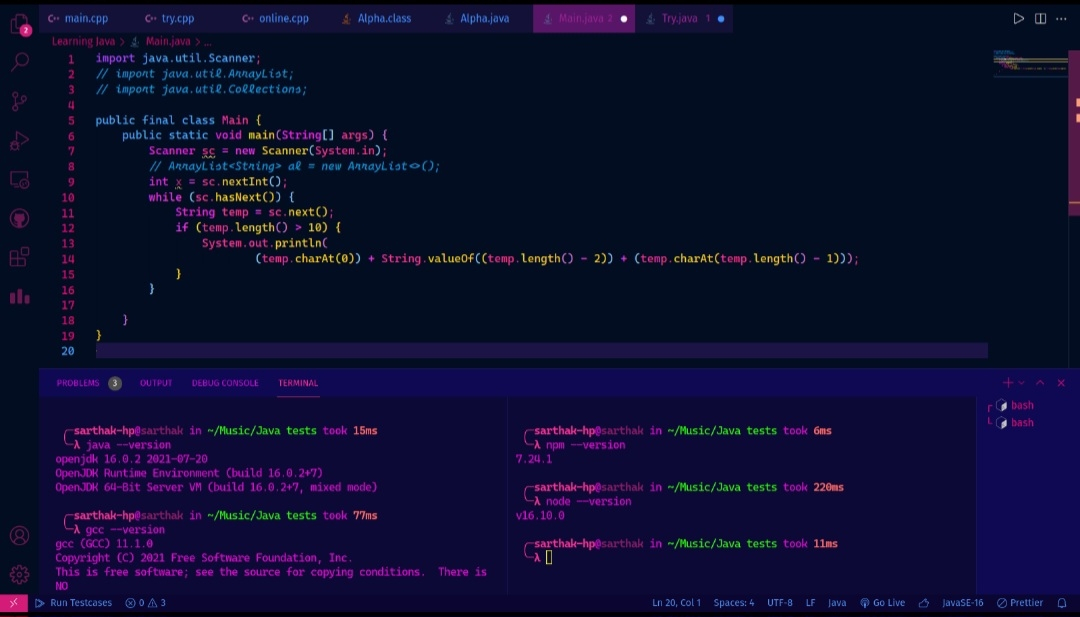This screenshot has width=1080, height=617.
Task: Open the Search view icon
Action: point(19,62)
